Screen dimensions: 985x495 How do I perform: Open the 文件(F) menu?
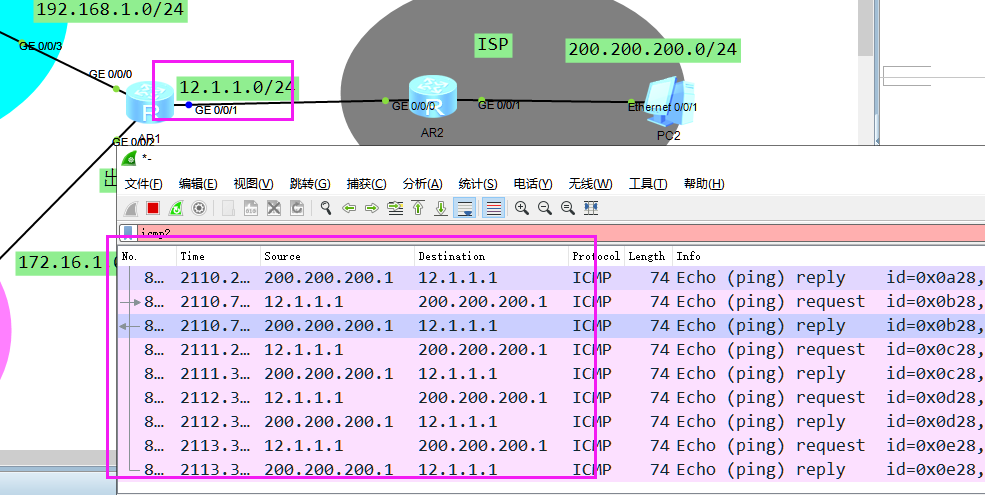(144, 184)
